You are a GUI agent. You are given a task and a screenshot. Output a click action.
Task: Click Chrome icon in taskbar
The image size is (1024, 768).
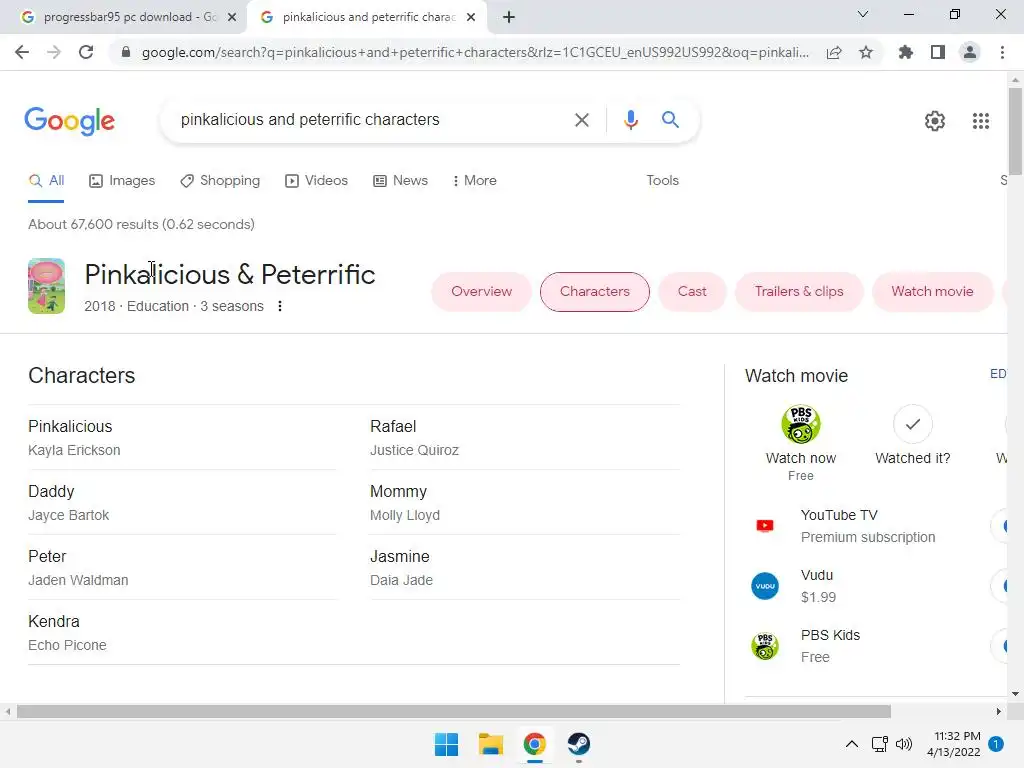pyautogui.click(x=534, y=744)
